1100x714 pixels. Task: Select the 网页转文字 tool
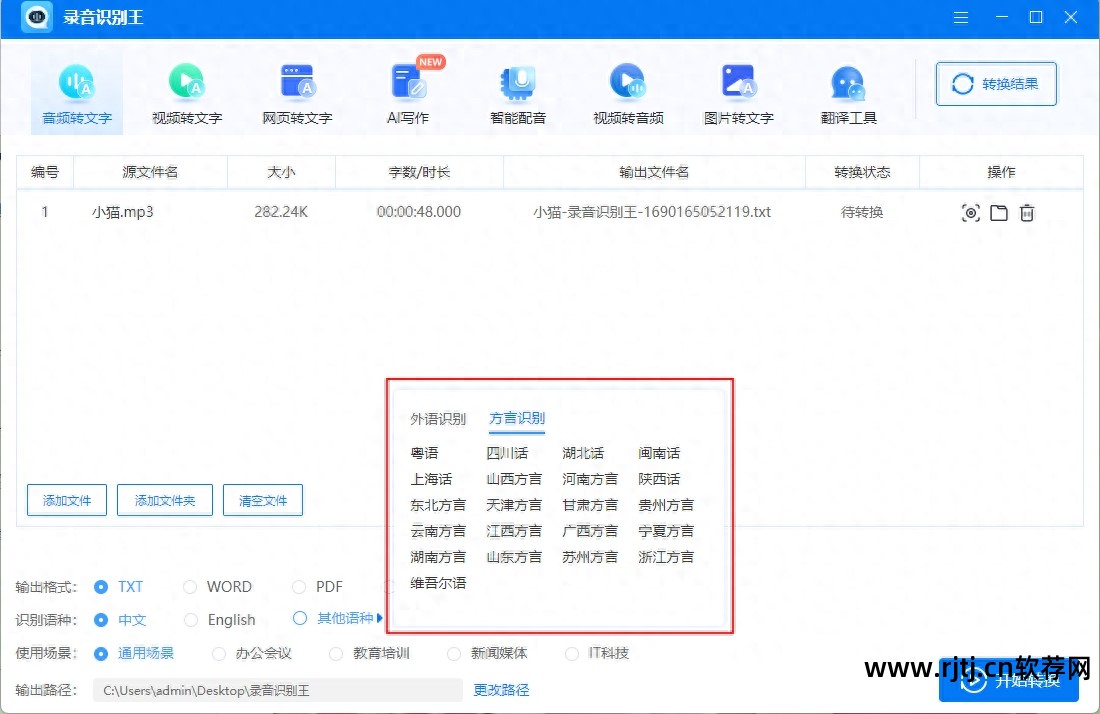coord(296,92)
